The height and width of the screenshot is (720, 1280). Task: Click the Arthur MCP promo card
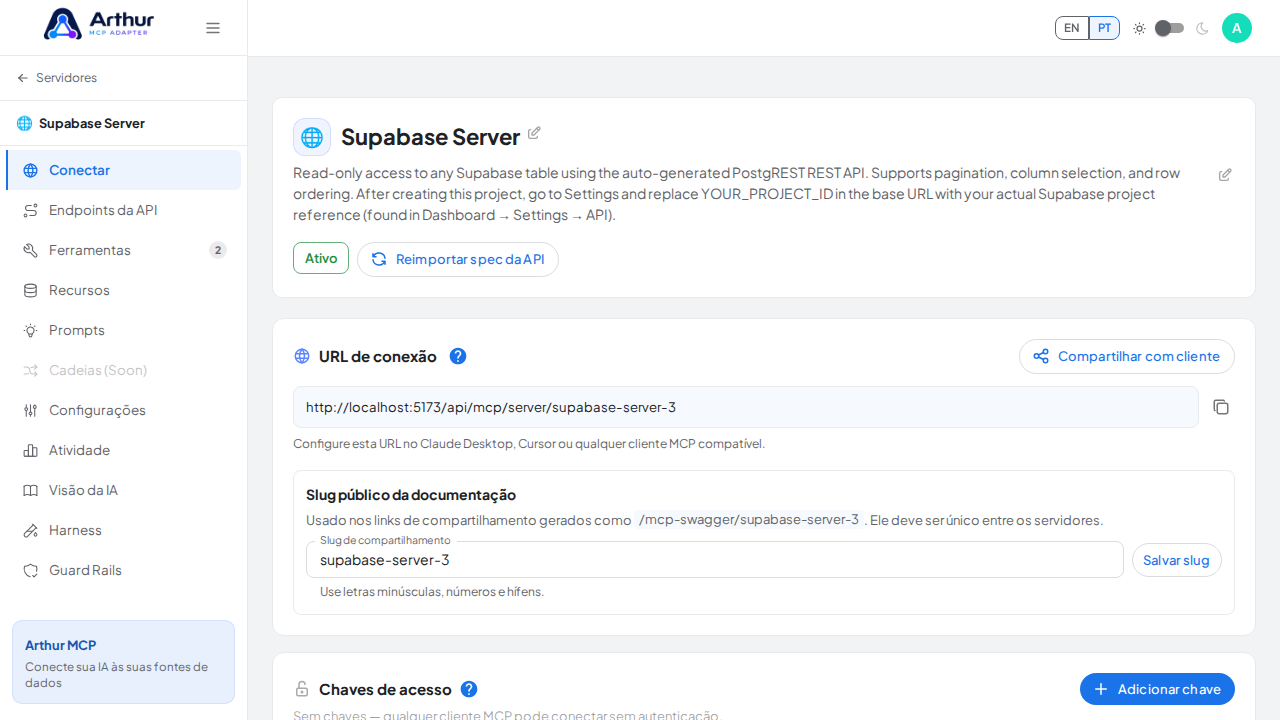coord(124,662)
